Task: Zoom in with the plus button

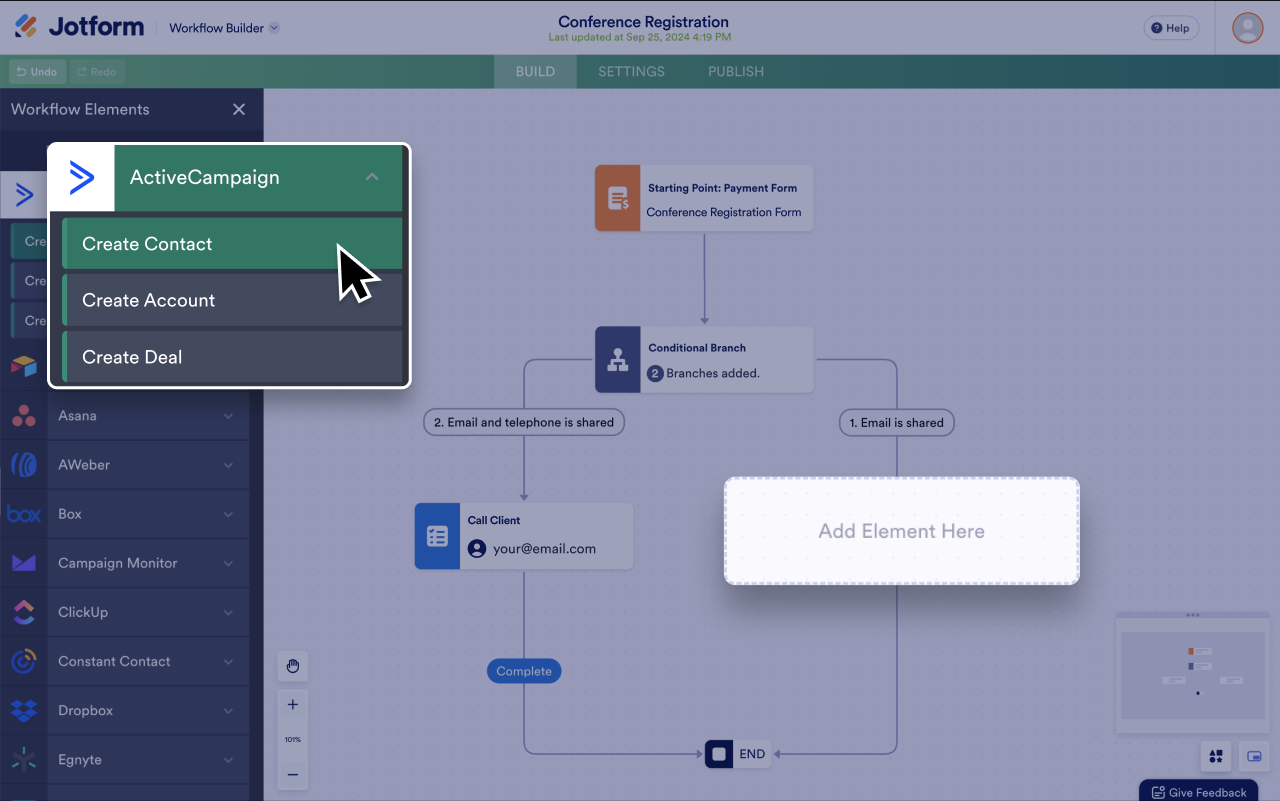Action: click(293, 704)
